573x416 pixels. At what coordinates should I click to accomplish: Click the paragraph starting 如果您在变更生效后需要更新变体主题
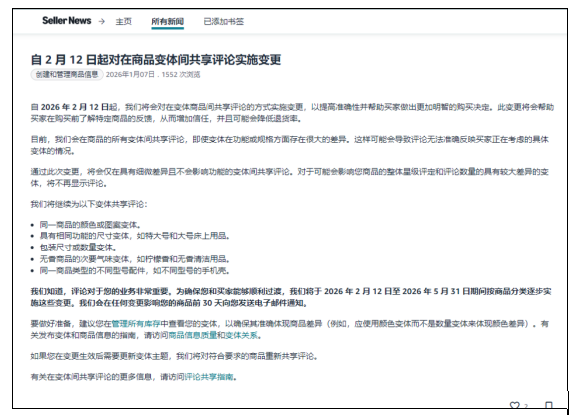click(174, 356)
